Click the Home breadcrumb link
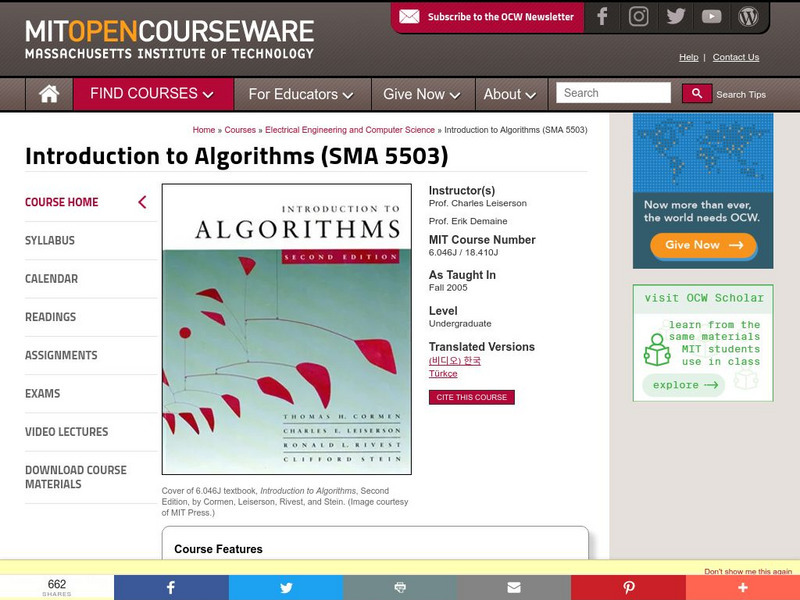 204,130
